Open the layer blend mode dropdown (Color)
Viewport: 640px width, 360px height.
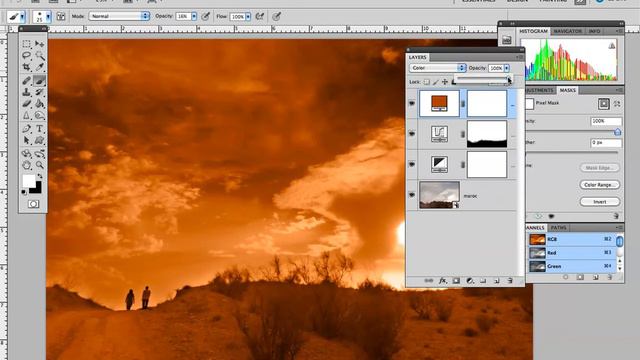click(x=438, y=68)
